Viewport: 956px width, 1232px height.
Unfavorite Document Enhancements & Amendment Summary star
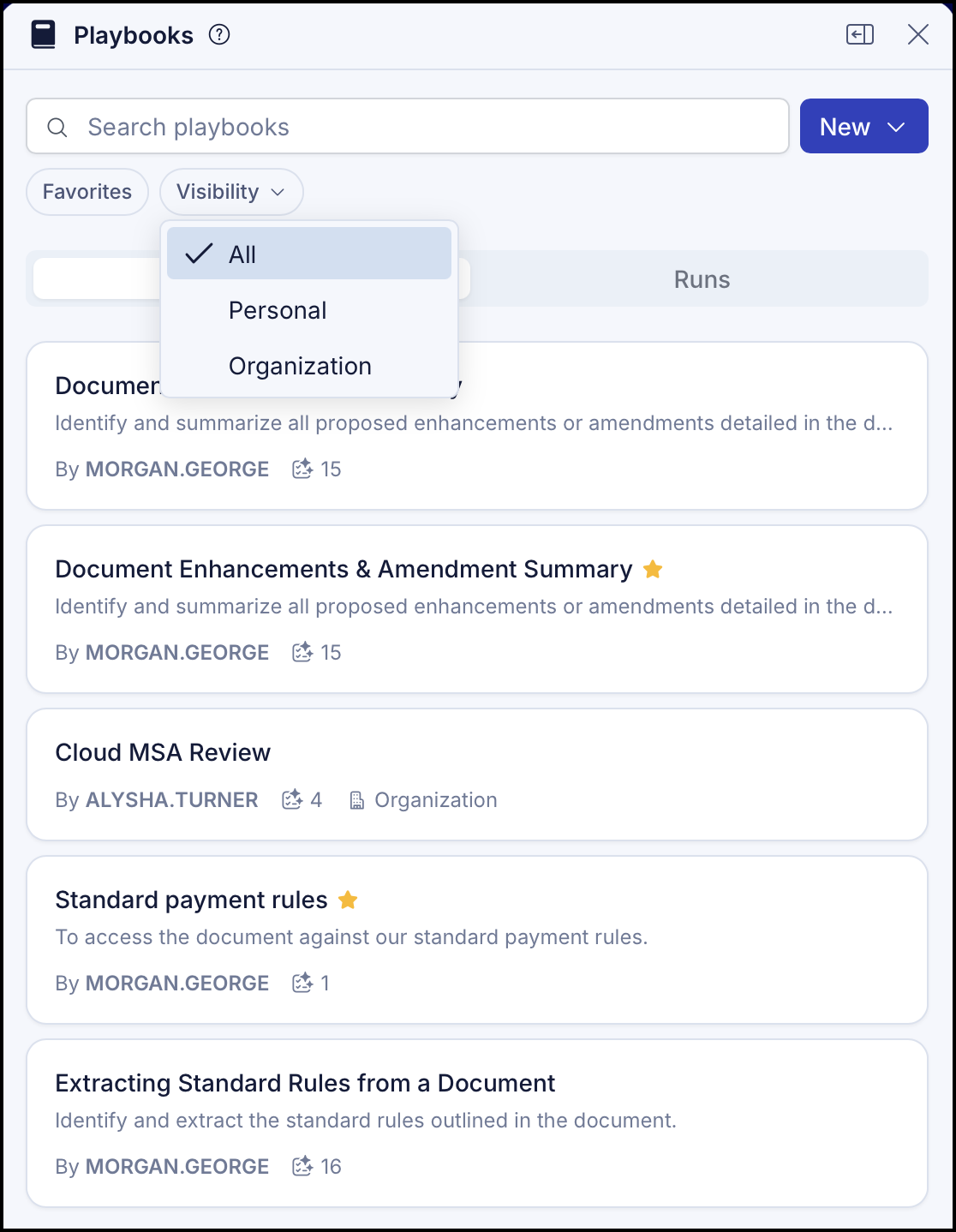(653, 569)
